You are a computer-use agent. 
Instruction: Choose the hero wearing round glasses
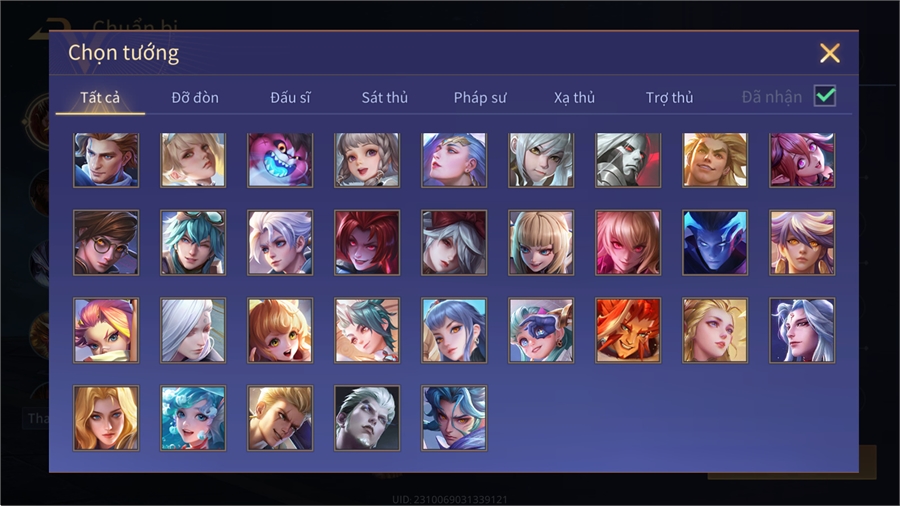[x=106, y=243]
